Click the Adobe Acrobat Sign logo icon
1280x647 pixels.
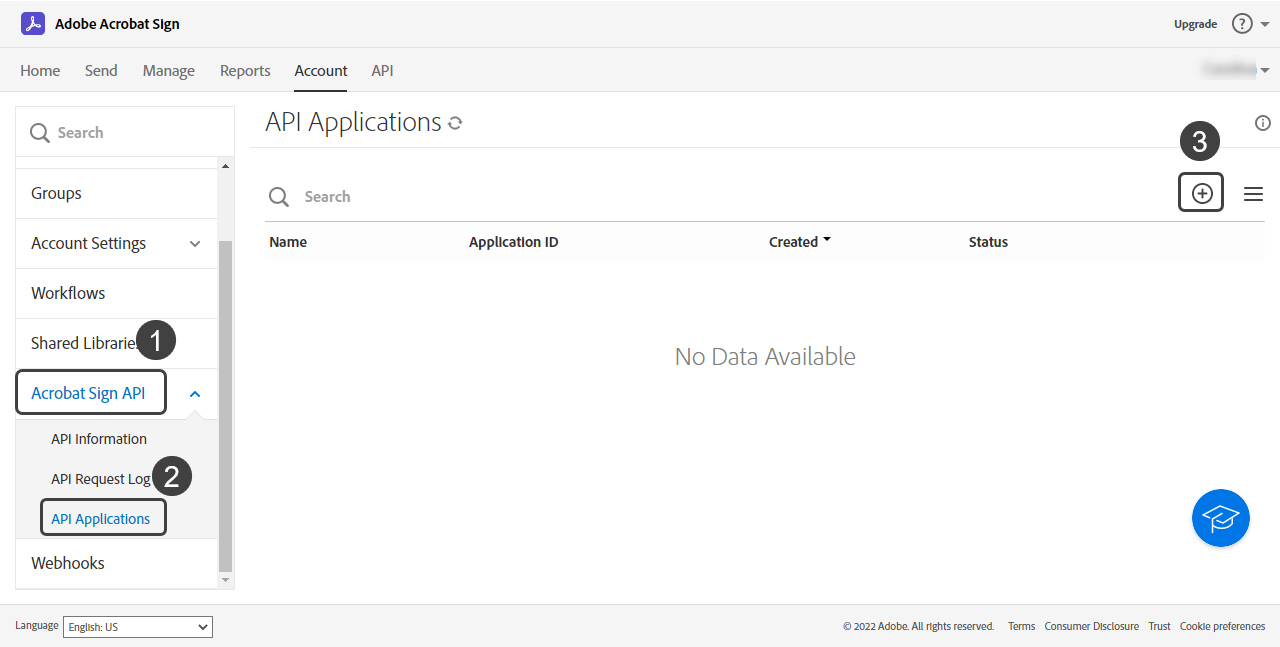33,23
